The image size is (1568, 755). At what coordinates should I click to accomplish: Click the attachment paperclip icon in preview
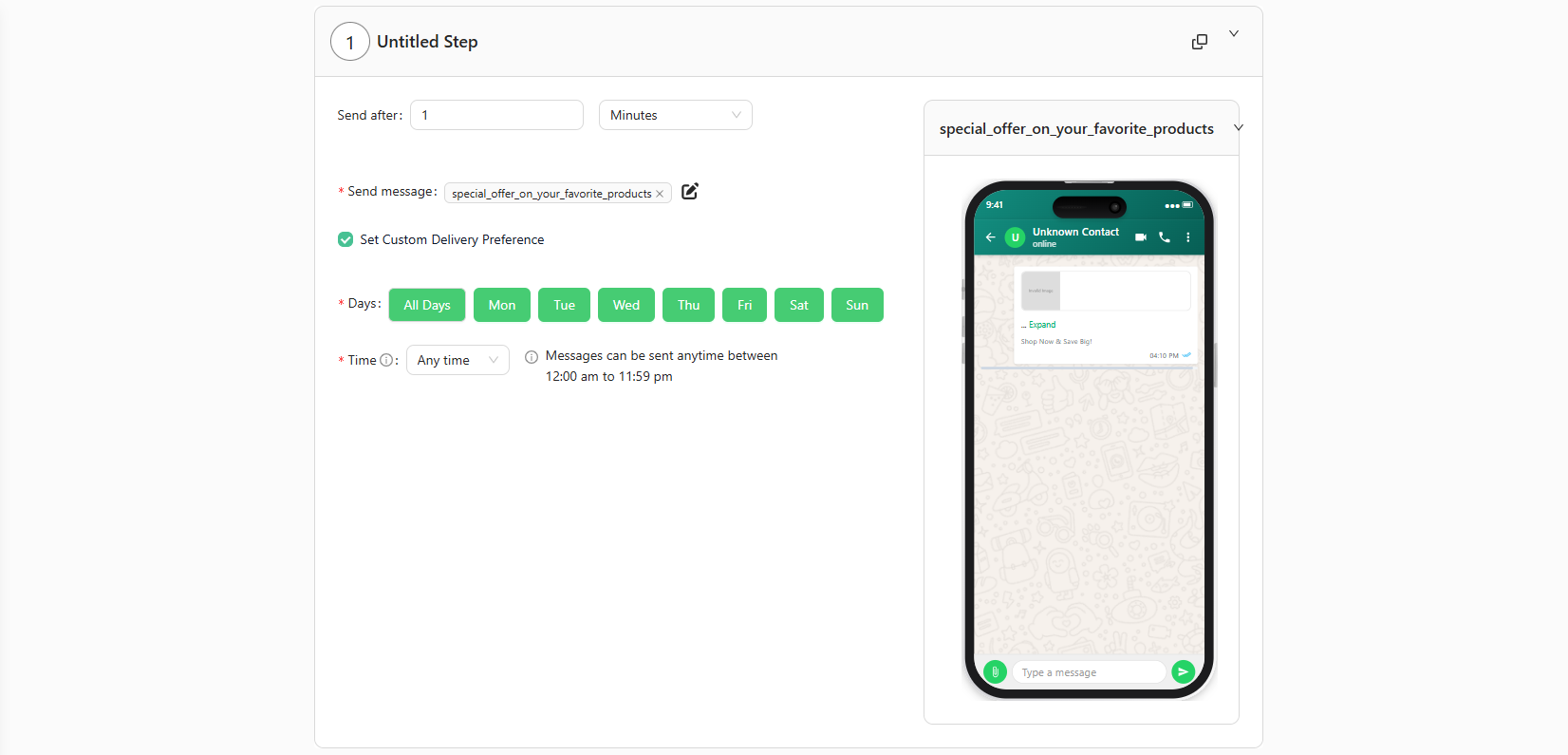(x=995, y=672)
